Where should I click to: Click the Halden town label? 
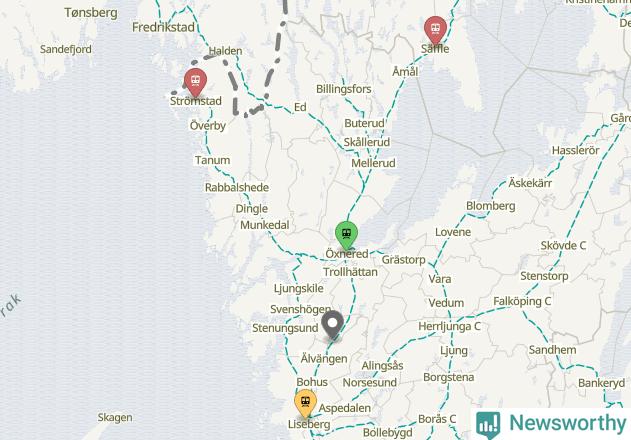(x=225, y=51)
